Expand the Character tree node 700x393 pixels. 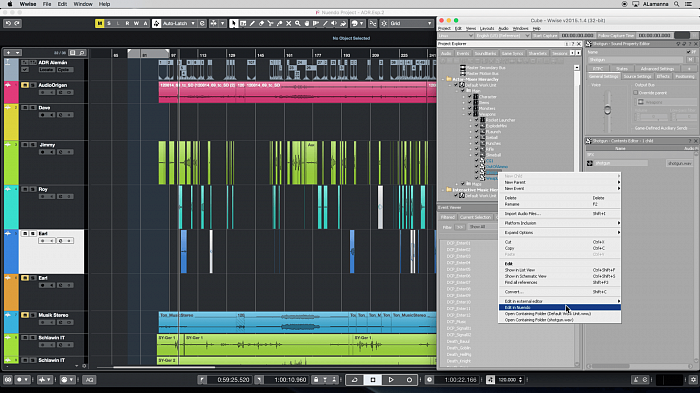pos(464,96)
